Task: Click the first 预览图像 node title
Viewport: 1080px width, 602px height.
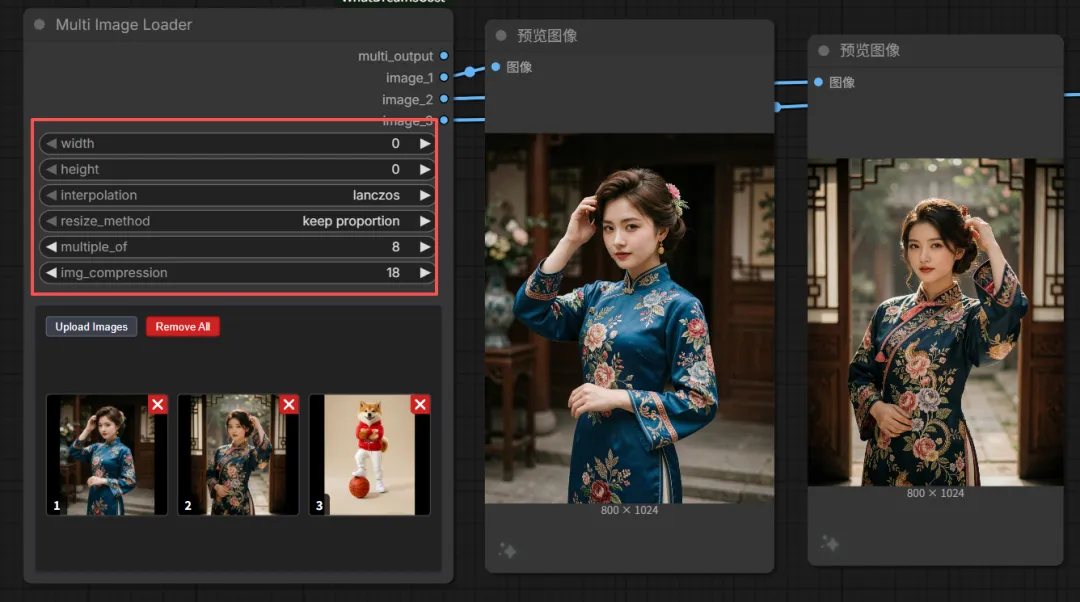Action: point(547,36)
